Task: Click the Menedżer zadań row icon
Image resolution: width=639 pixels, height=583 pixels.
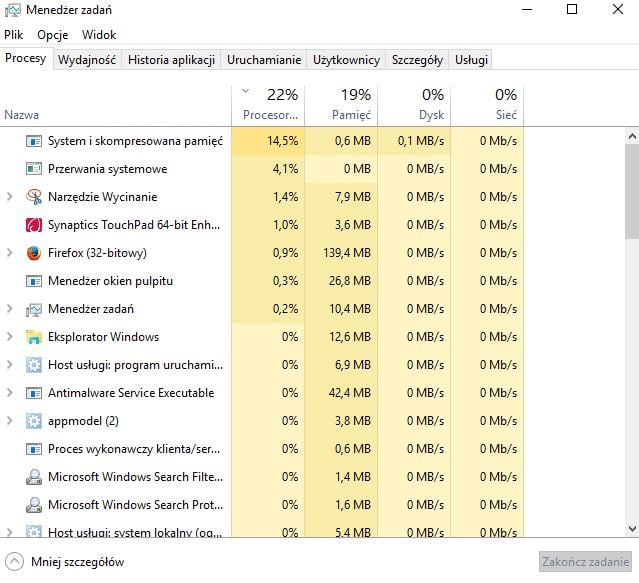Action: (x=33, y=309)
